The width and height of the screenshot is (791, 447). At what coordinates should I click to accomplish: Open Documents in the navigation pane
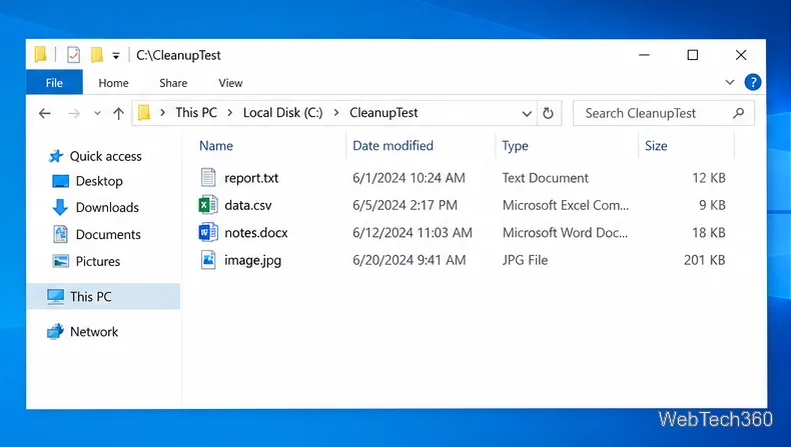[x=108, y=235]
